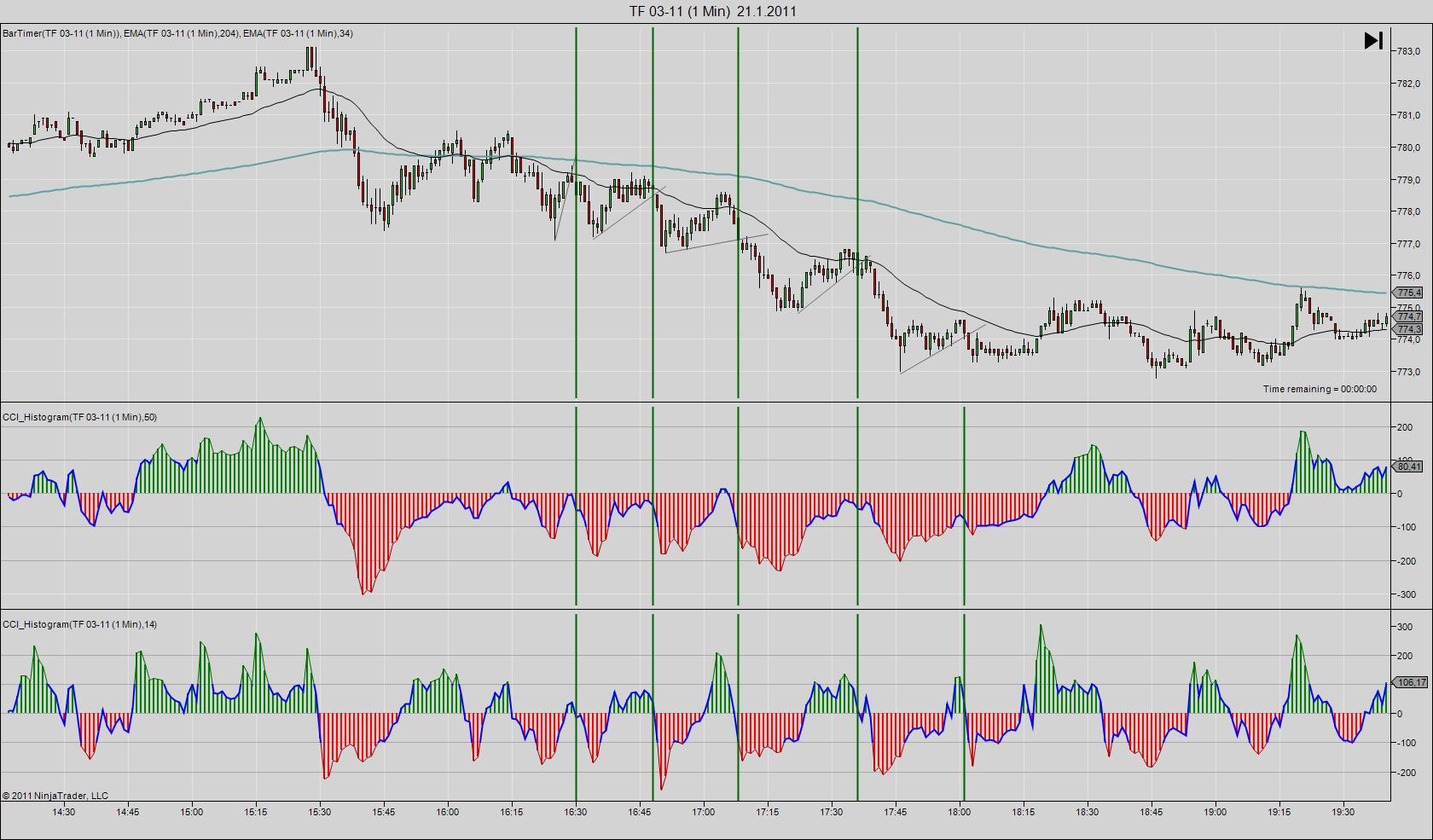Click the 18:00 time axis label
The height and width of the screenshot is (840, 1433).
[x=960, y=812]
